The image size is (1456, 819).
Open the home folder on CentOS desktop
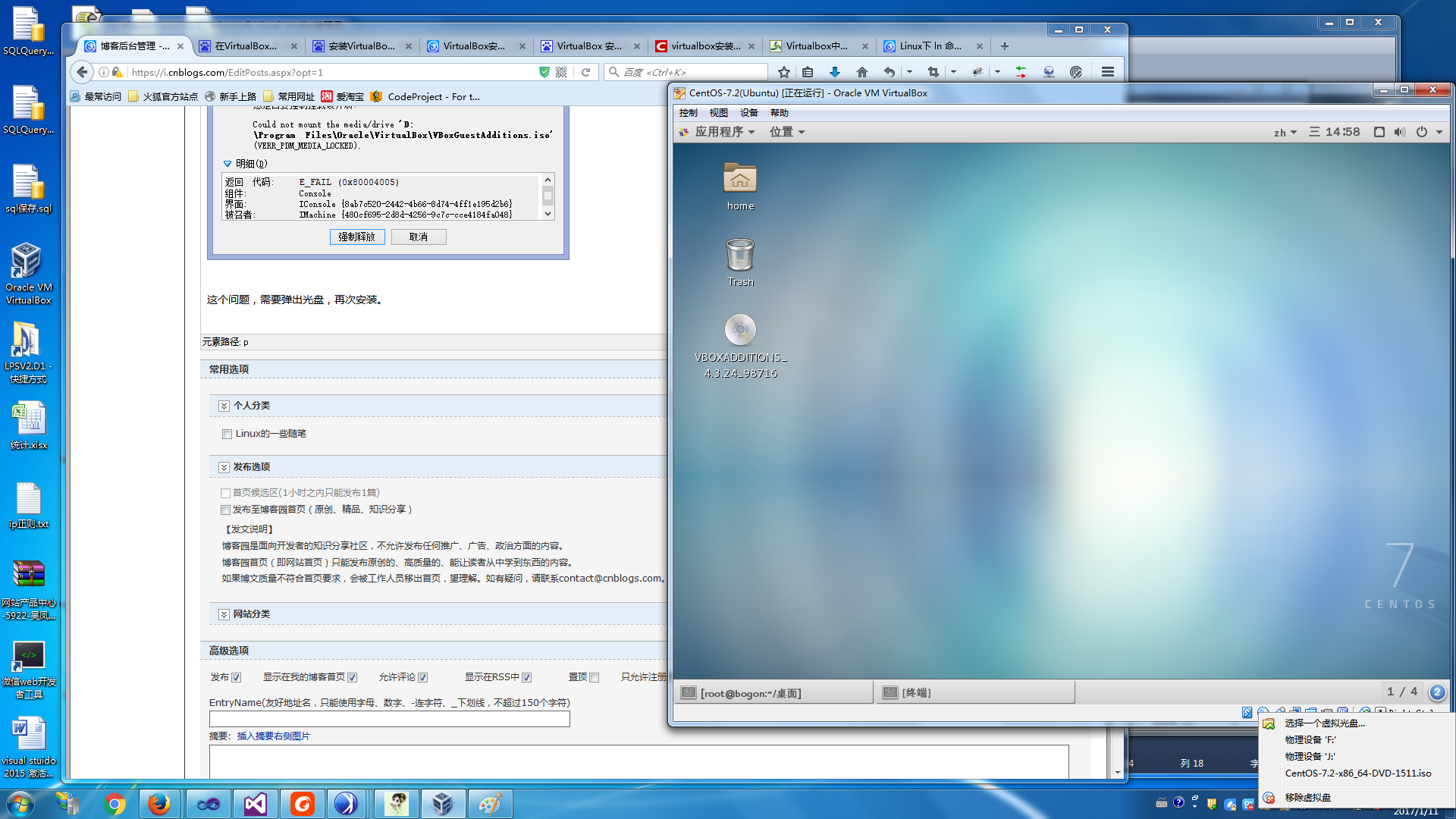740,187
